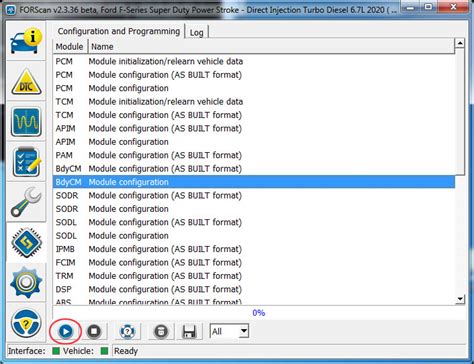
Task: Select PAM Module configuration (AS BUILT format)
Action: click(254, 155)
